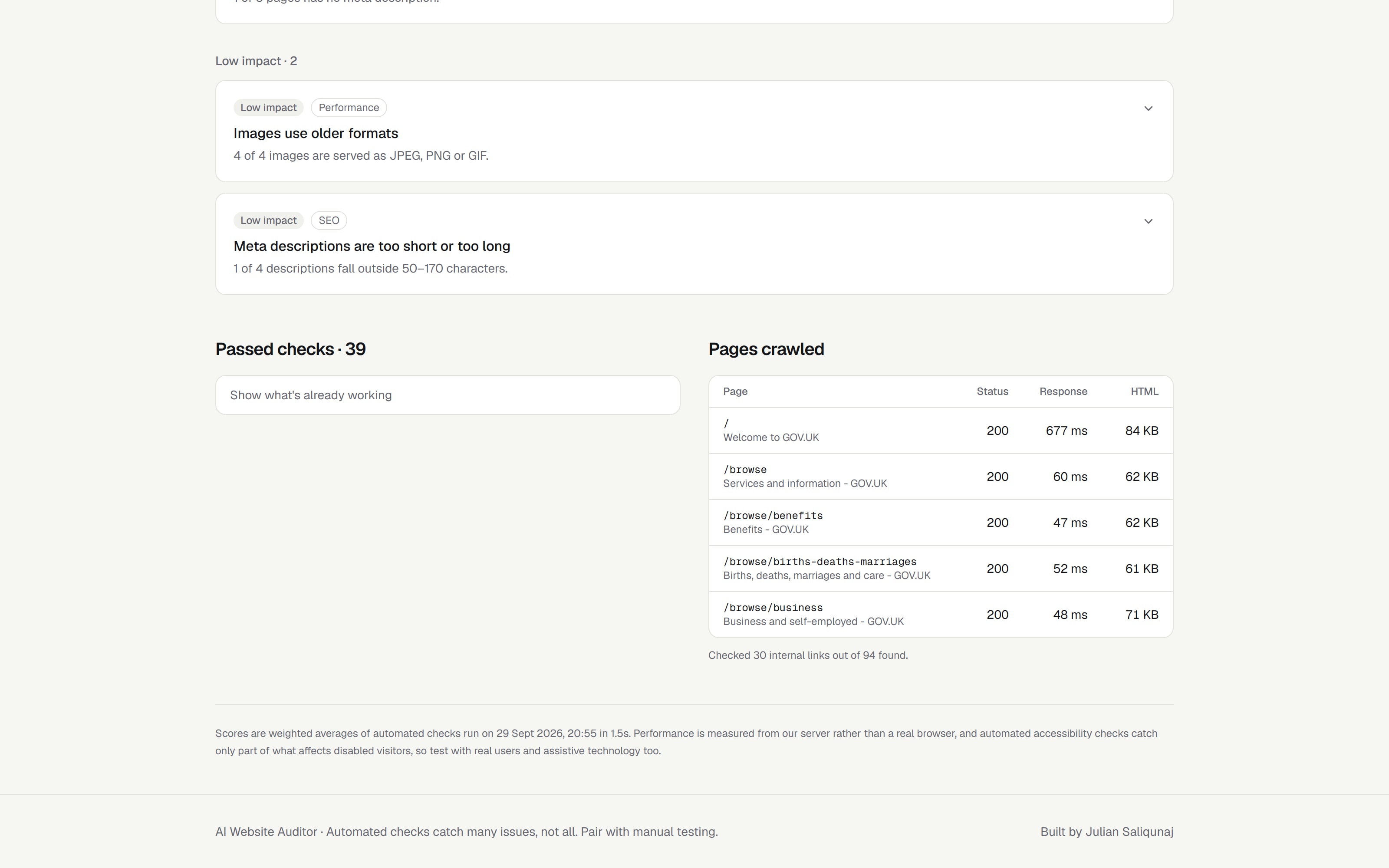Select Meta descriptions are too short title
This screenshot has width=1389, height=868.
[372, 246]
